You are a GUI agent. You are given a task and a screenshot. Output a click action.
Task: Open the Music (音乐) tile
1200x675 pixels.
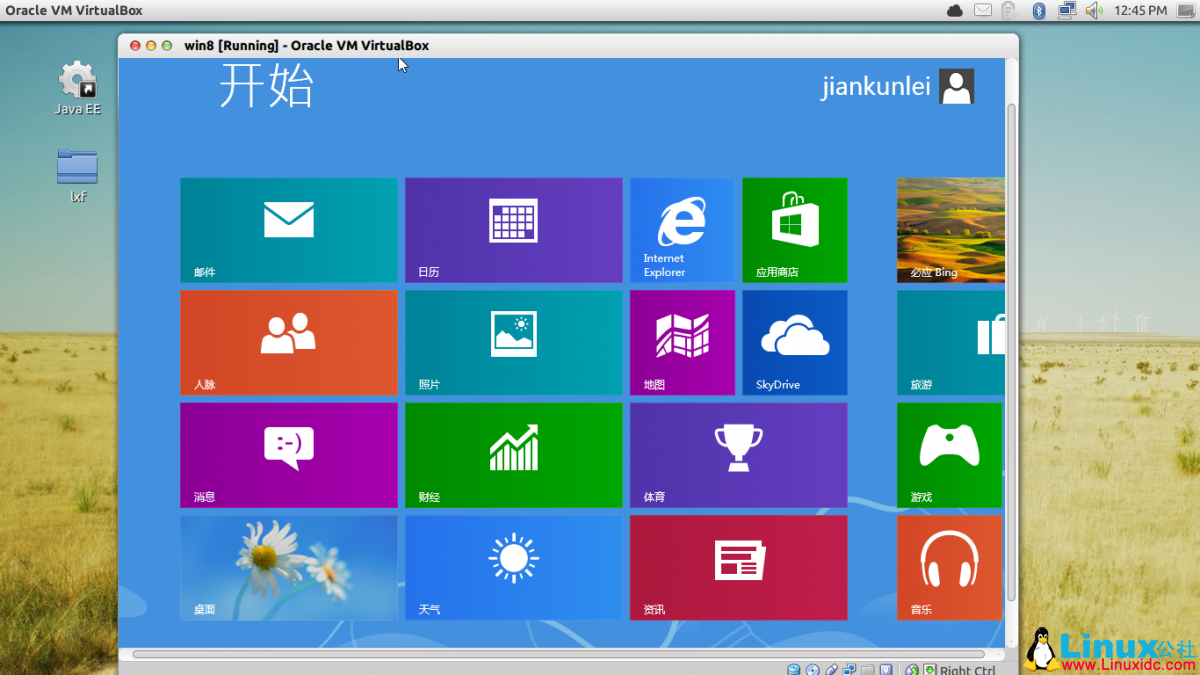(950, 567)
